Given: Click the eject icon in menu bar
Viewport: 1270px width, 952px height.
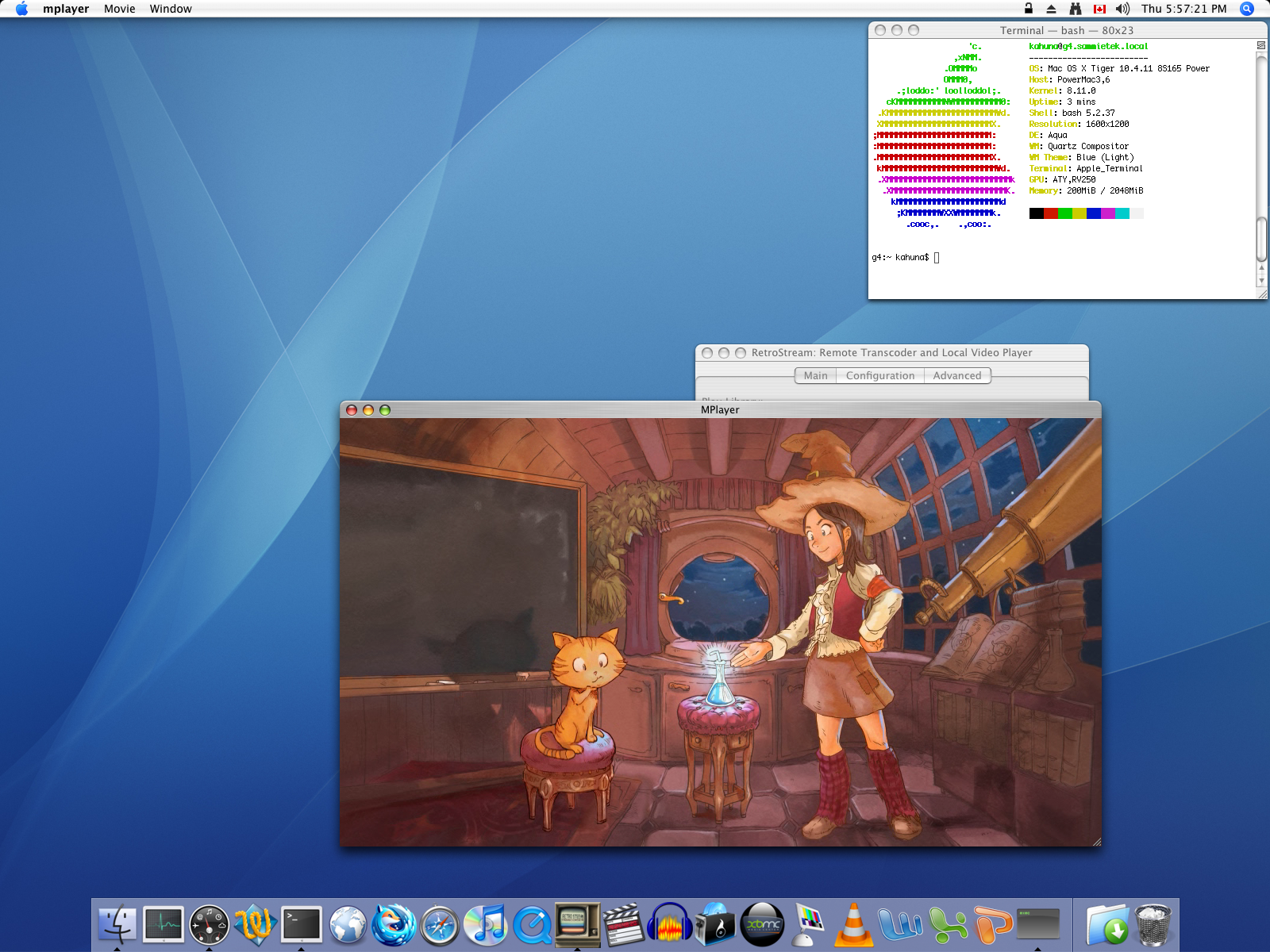Looking at the screenshot, I should pos(1051,9).
